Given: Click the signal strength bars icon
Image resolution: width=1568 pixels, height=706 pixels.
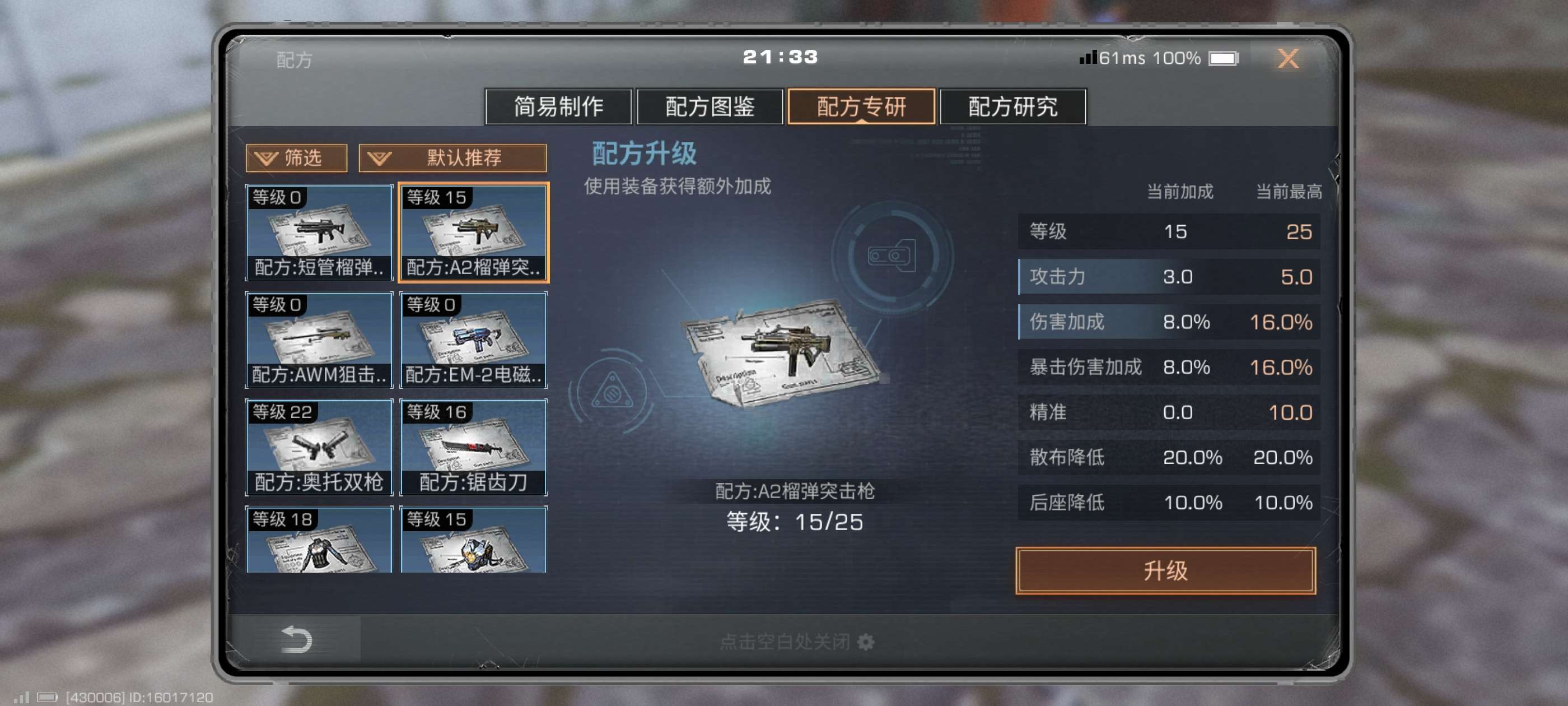Looking at the screenshot, I should tap(1088, 57).
